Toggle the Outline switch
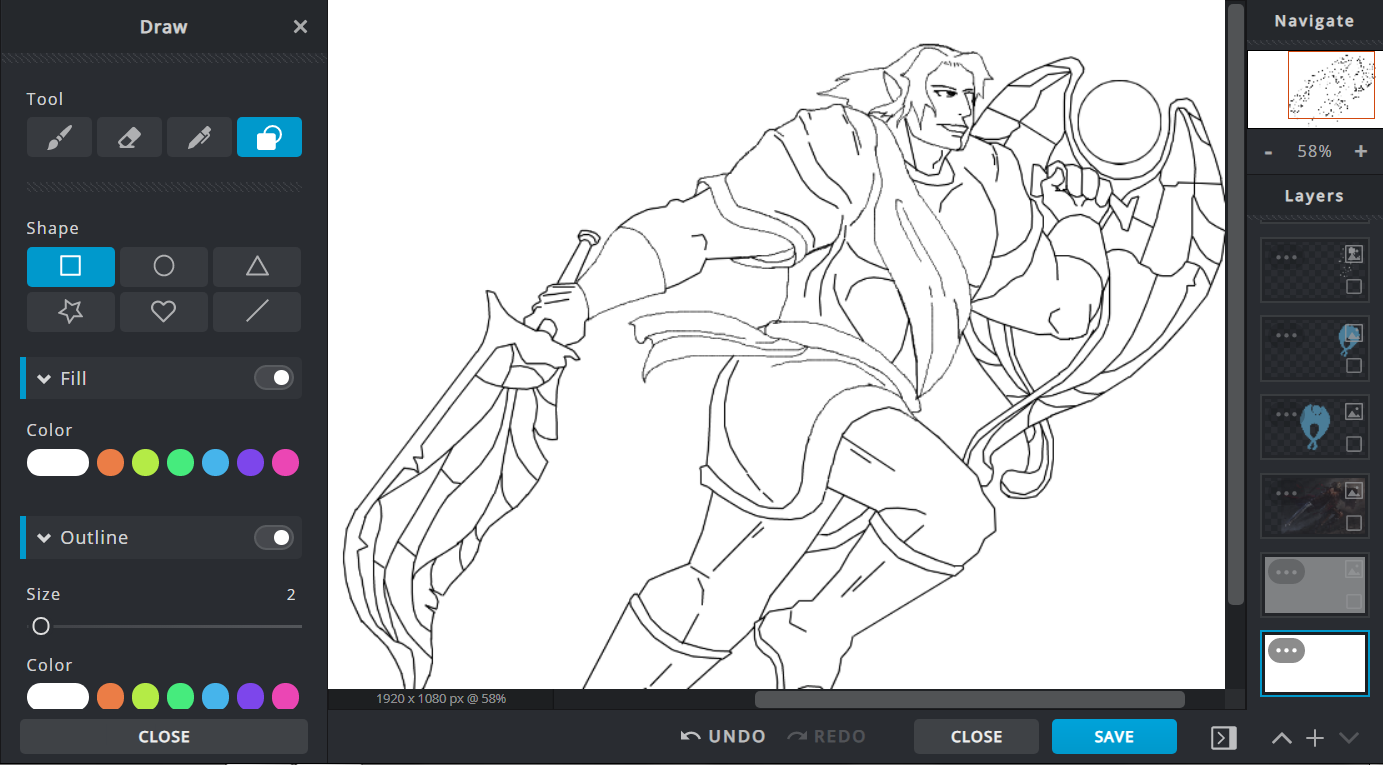 274,537
